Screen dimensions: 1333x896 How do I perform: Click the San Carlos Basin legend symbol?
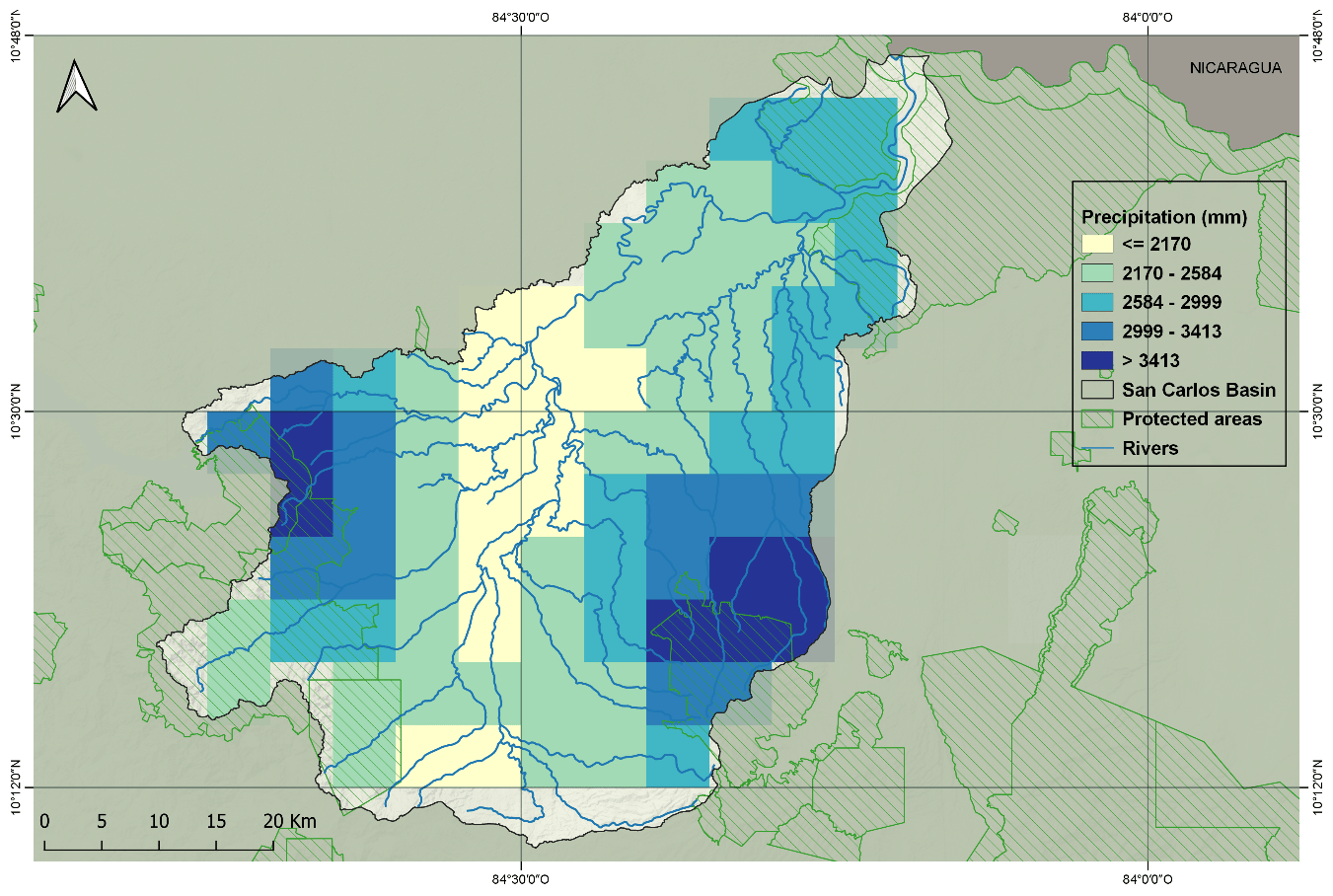click(1097, 390)
